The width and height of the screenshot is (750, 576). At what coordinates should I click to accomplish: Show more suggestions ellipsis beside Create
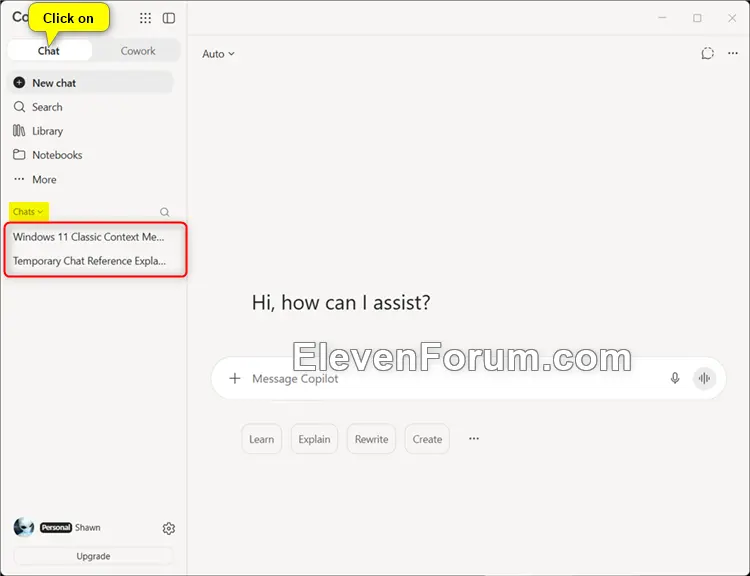(x=474, y=439)
